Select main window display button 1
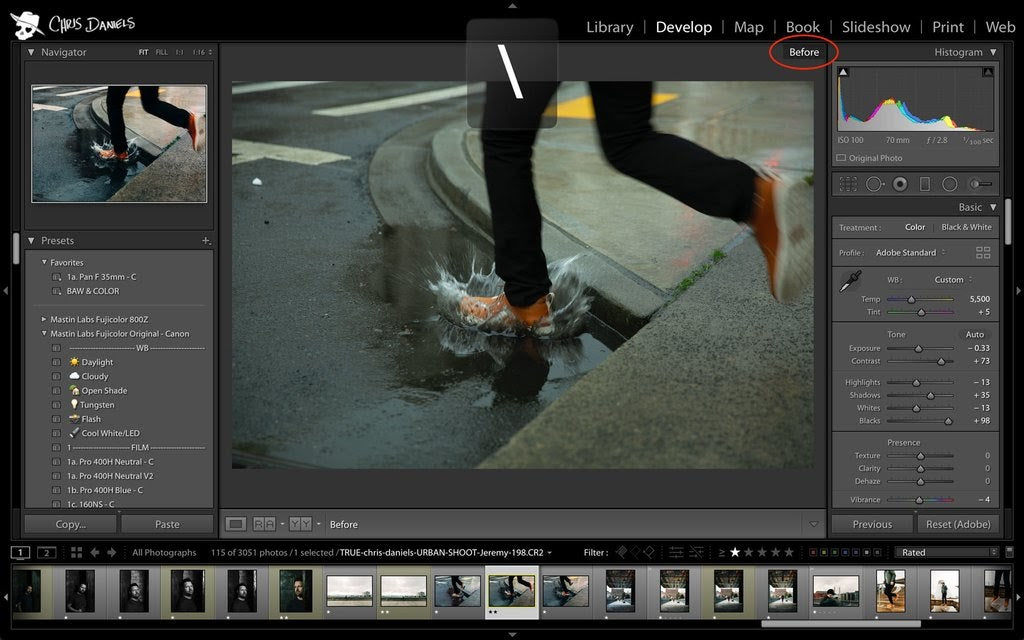 click(x=20, y=552)
